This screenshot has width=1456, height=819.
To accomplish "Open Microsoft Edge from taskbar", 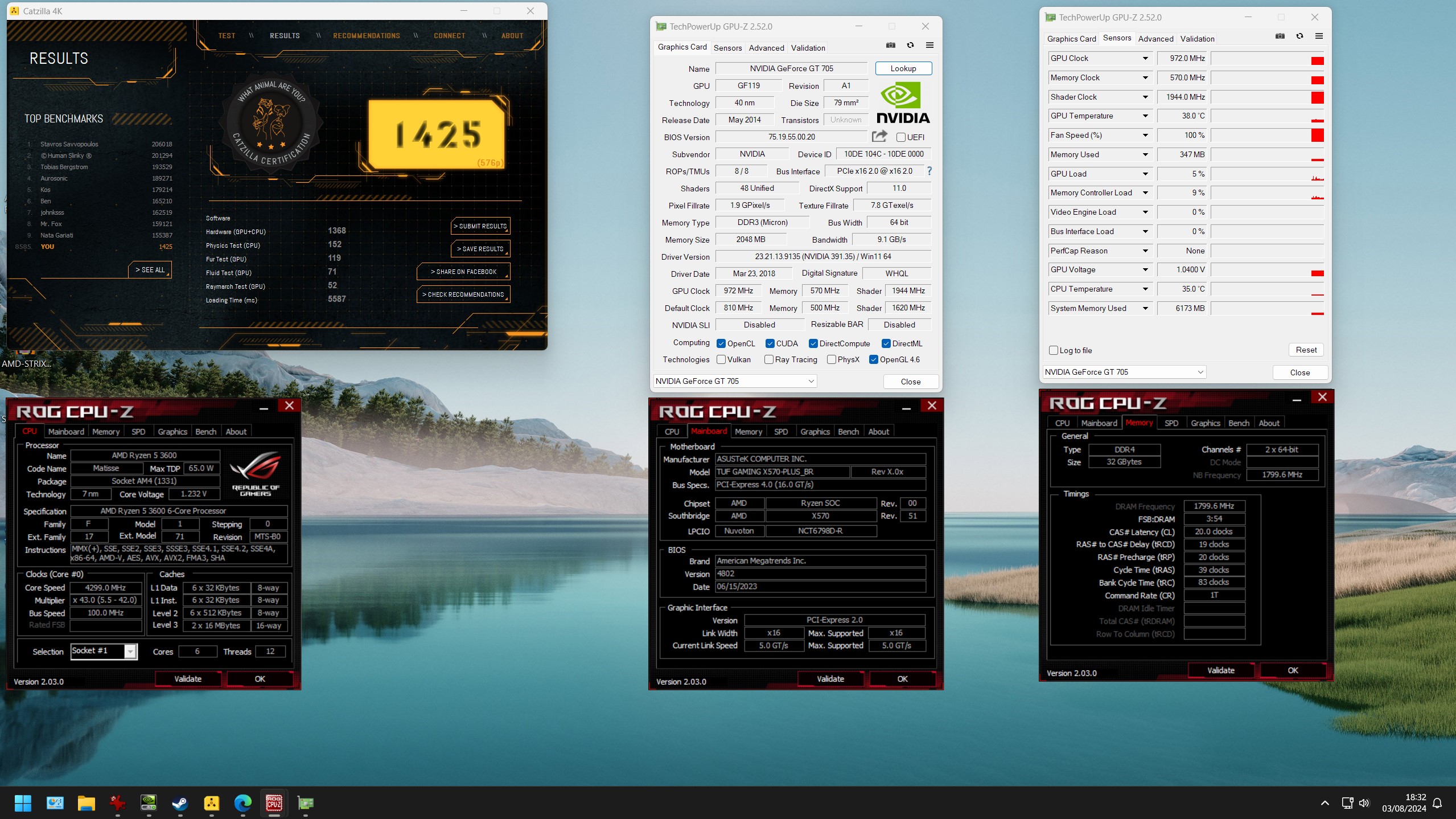I will tap(243, 803).
